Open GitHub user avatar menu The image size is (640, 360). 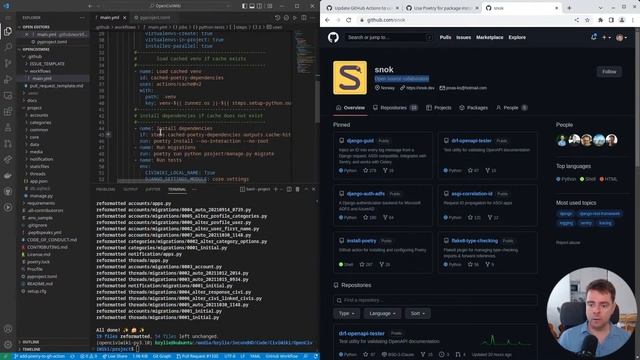tap(622, 38)
